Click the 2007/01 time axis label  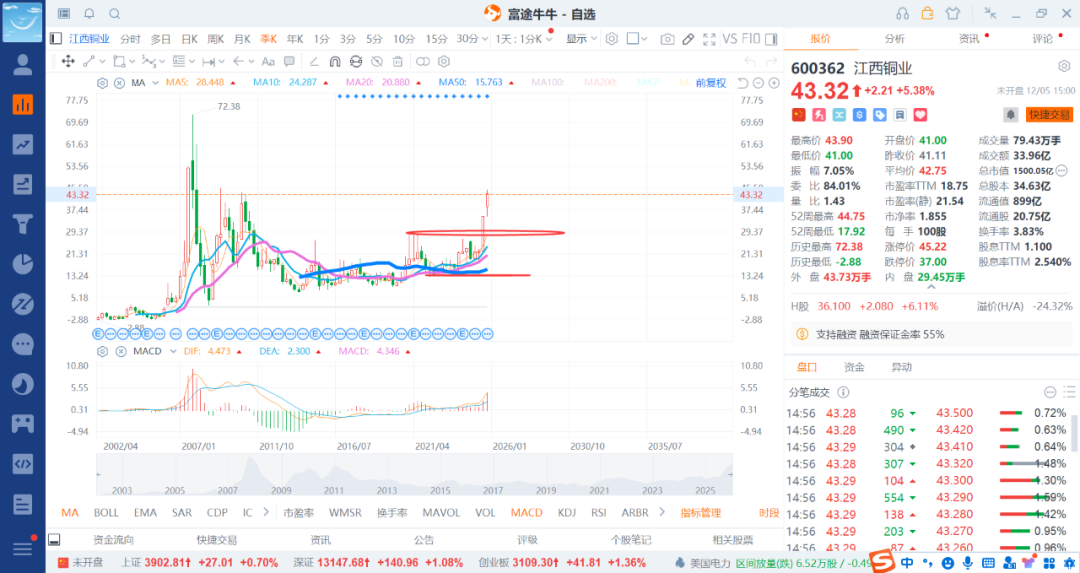[198, 446]
